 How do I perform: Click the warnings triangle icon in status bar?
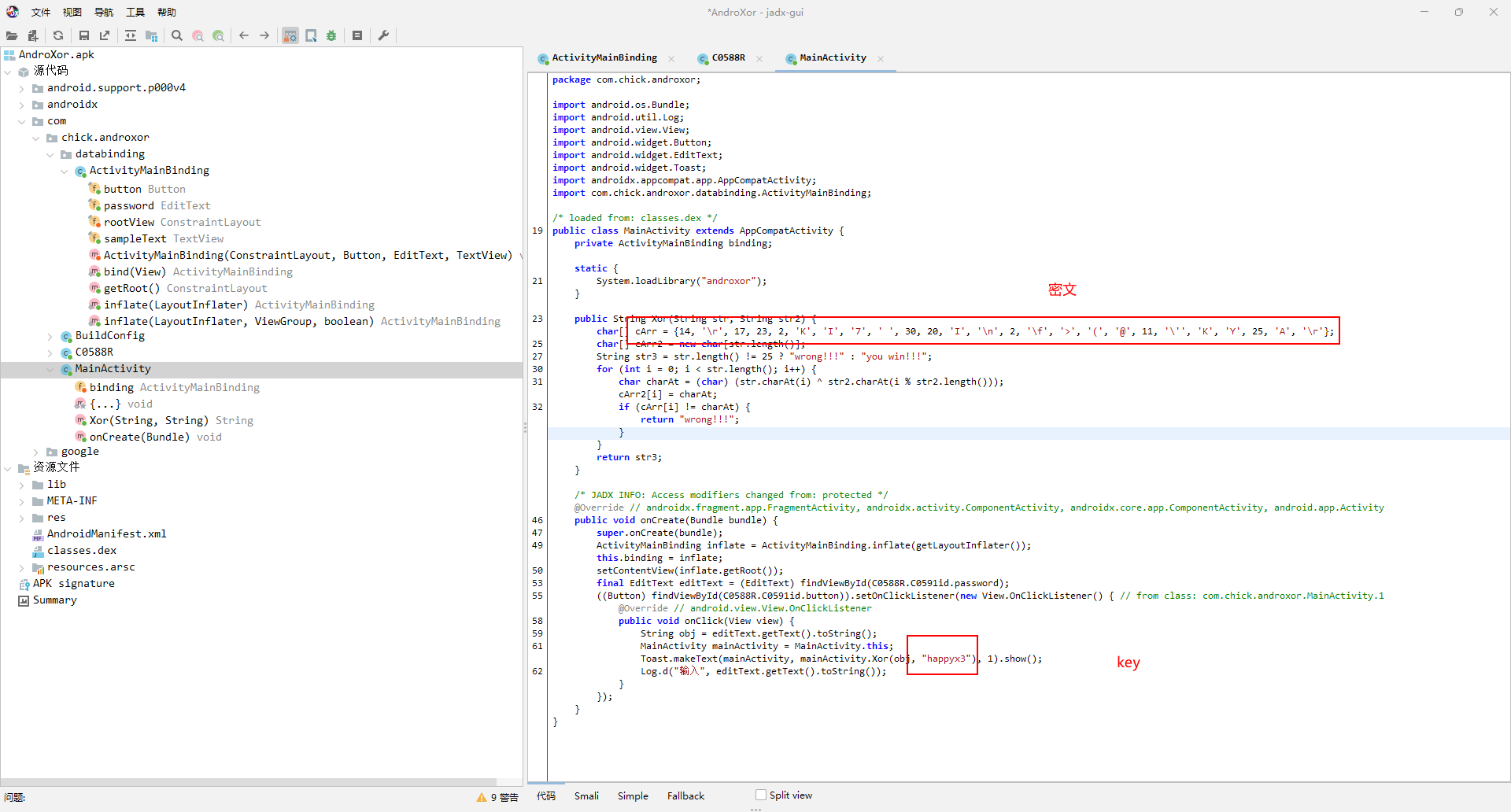pyautogui.click(x=482, y=797)
